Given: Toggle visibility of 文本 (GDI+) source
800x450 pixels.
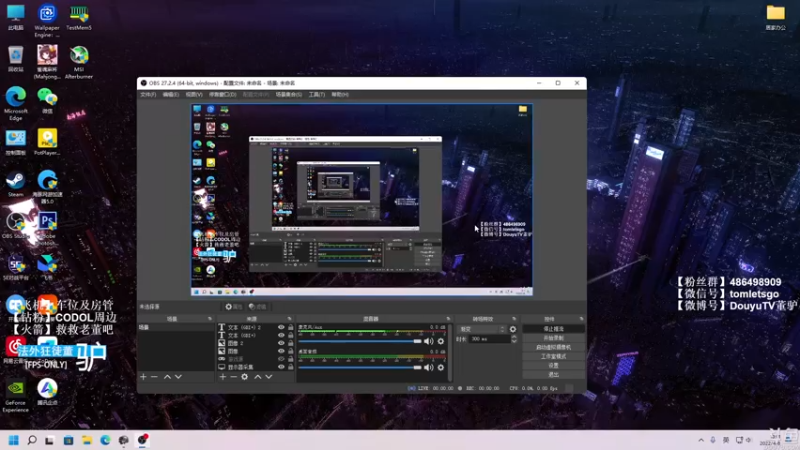Looking at the screenshot, I should pos(281,335).
